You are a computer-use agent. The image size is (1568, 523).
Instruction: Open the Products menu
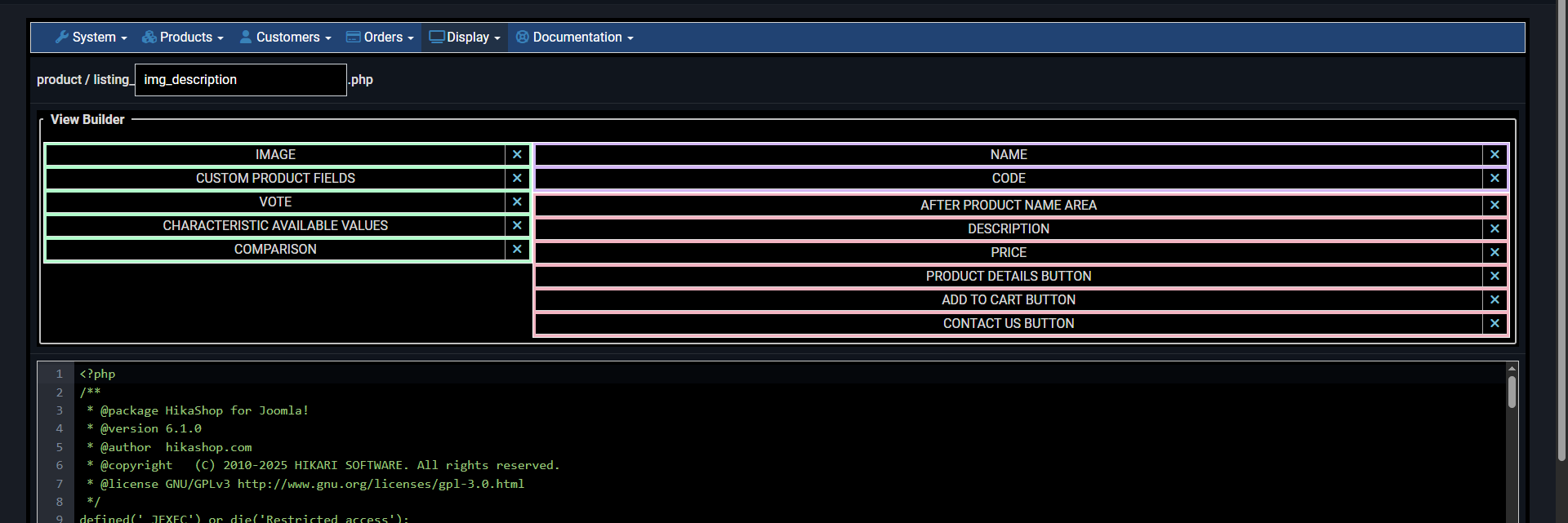pos(182,38)
